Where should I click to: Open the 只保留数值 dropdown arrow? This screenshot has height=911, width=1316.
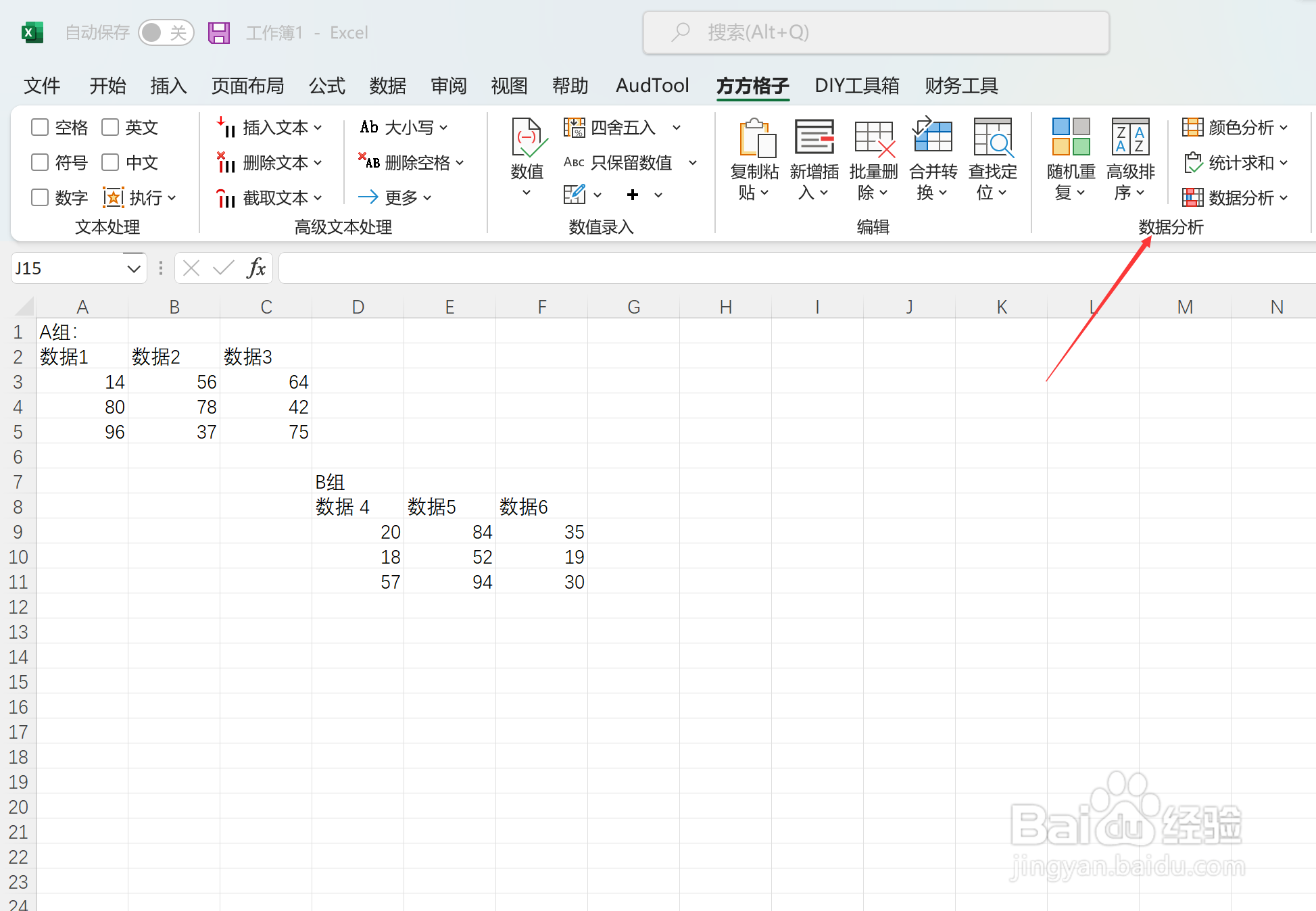(693, 162)
